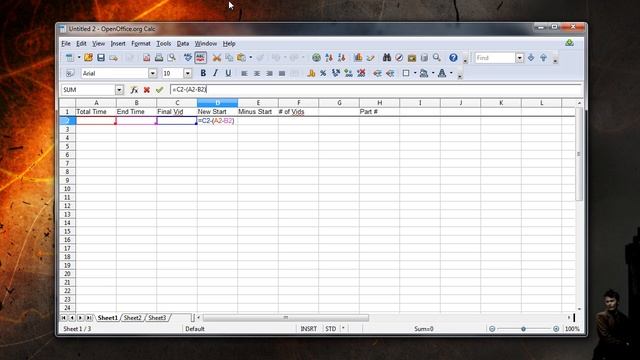Image resolution: width=640 pixels, height=360 pixels.
Task: Sort Descending
Action: 342,58
